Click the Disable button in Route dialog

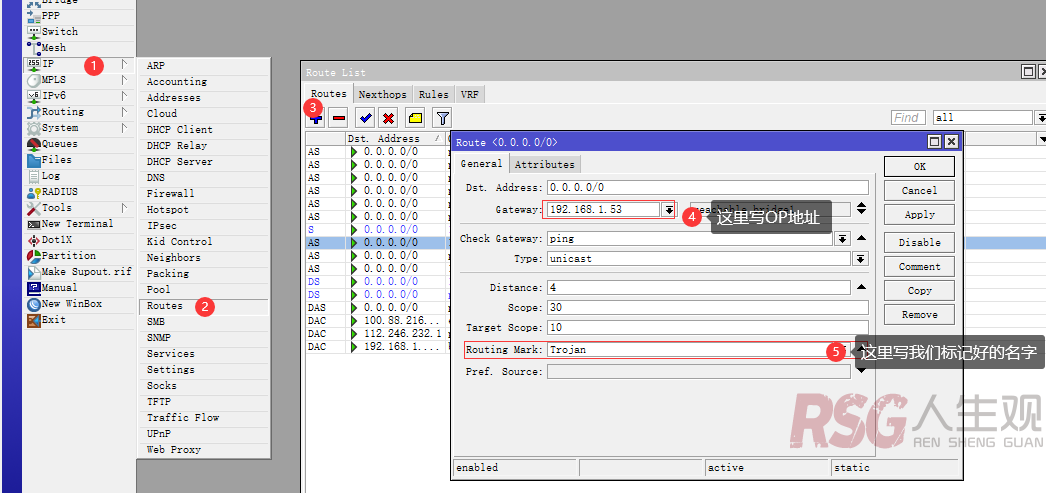click(919, 243)
